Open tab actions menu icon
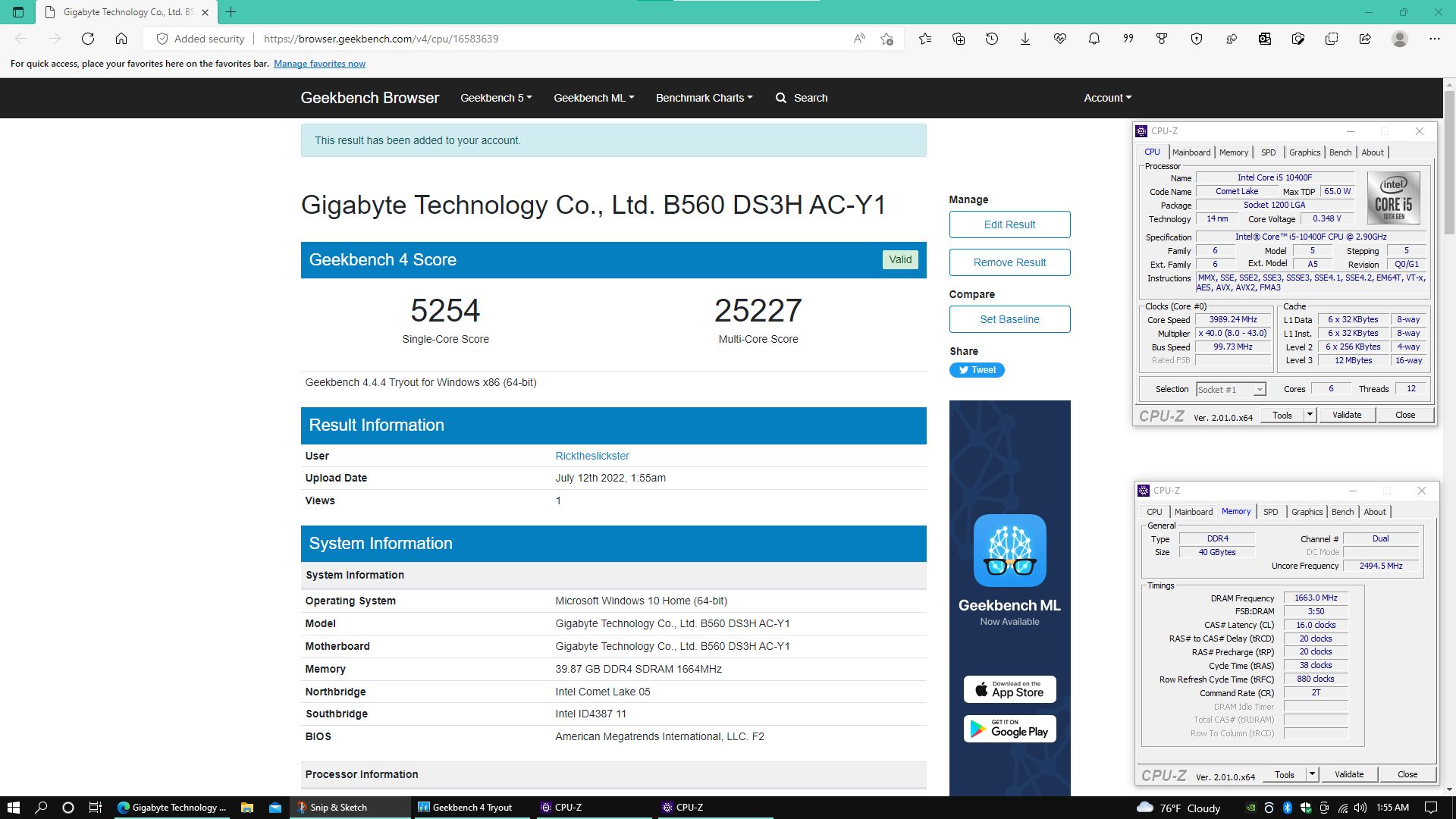 coord(18,12)
